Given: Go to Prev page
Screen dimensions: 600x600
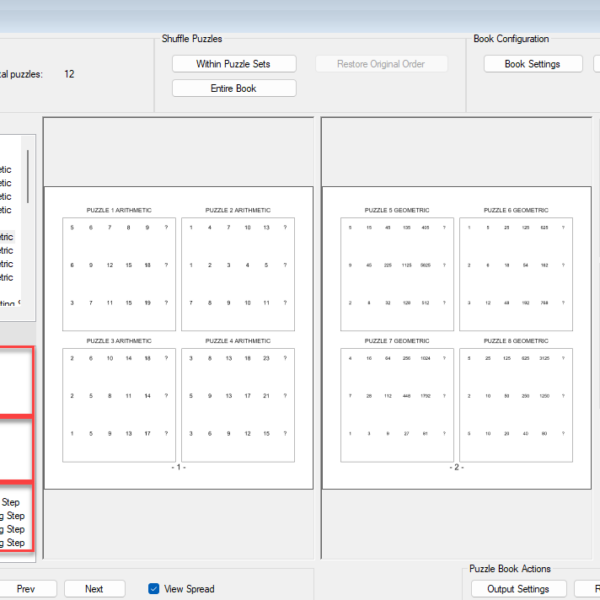Looking at the screenshot, I should (x=26, y=589).
